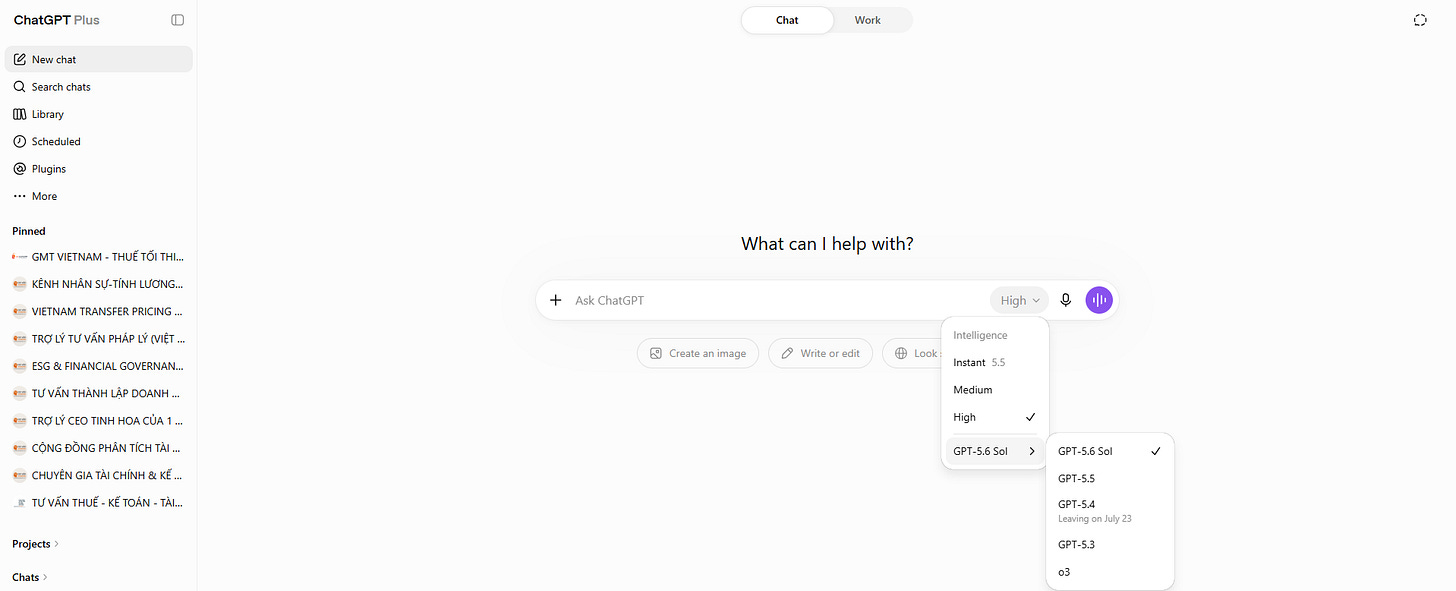1456x591 pixels.
Task: Click the Scheduled clock icon
Action: 19,142
